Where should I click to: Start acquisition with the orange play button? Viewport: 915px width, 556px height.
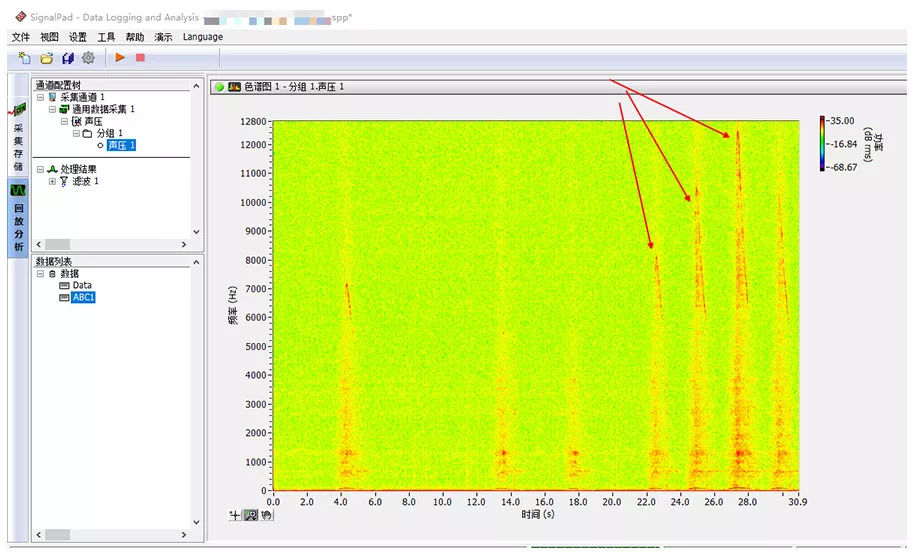[x=120, y=57]
